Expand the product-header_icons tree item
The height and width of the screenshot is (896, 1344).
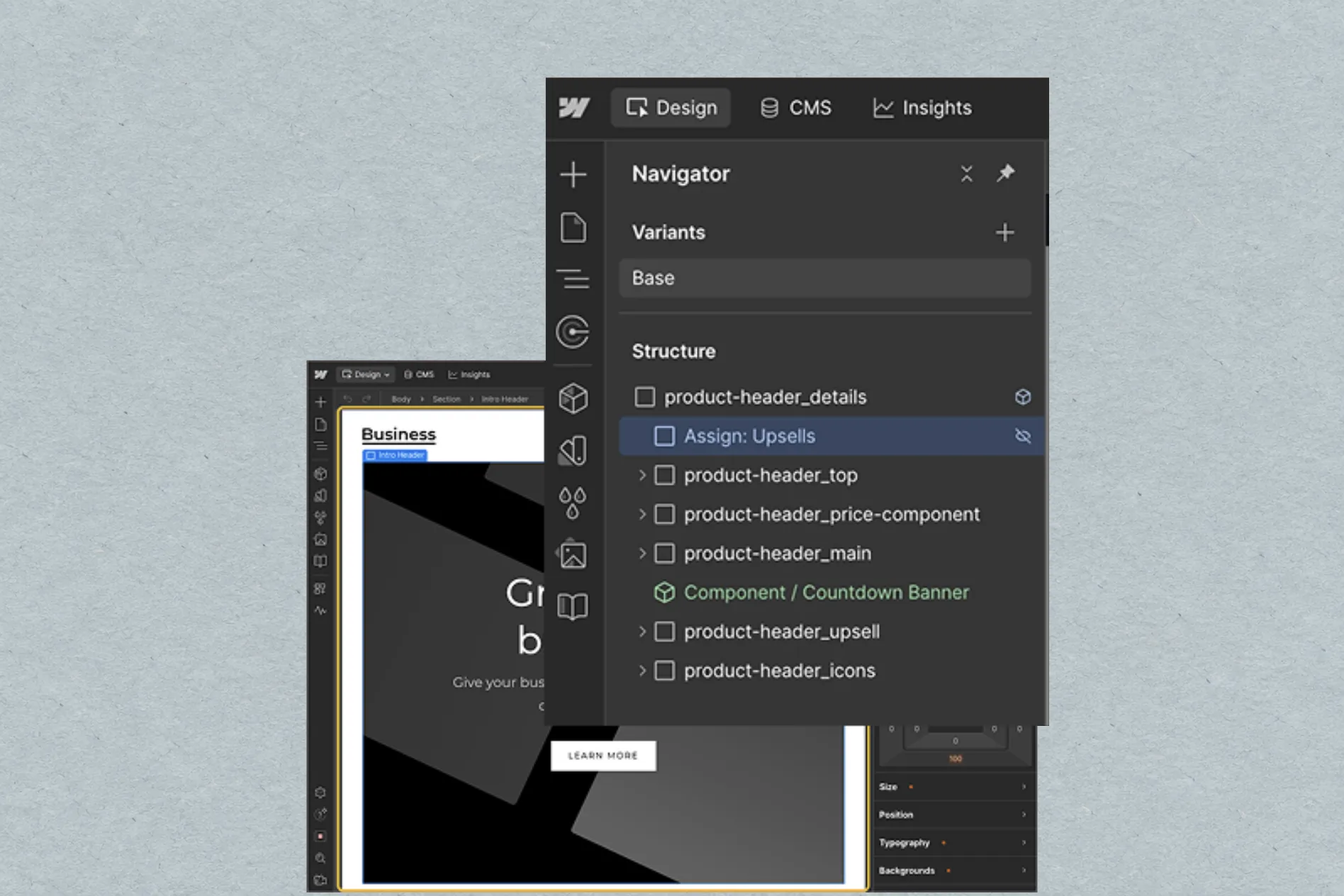[x=642, y=670]
